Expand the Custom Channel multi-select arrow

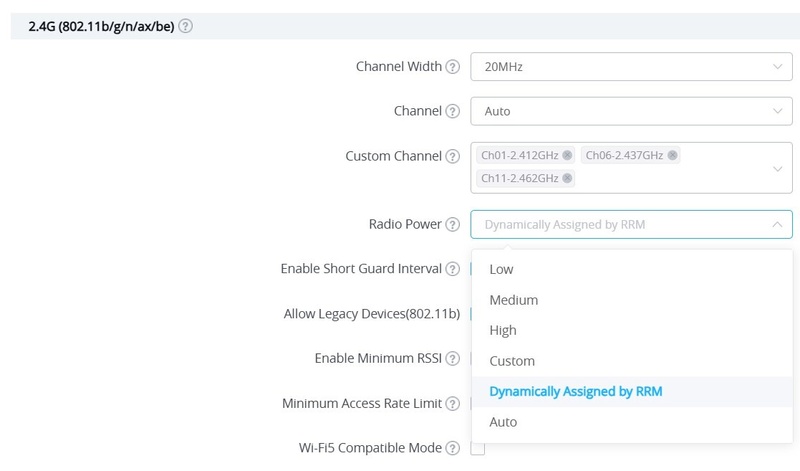point(777,168)
